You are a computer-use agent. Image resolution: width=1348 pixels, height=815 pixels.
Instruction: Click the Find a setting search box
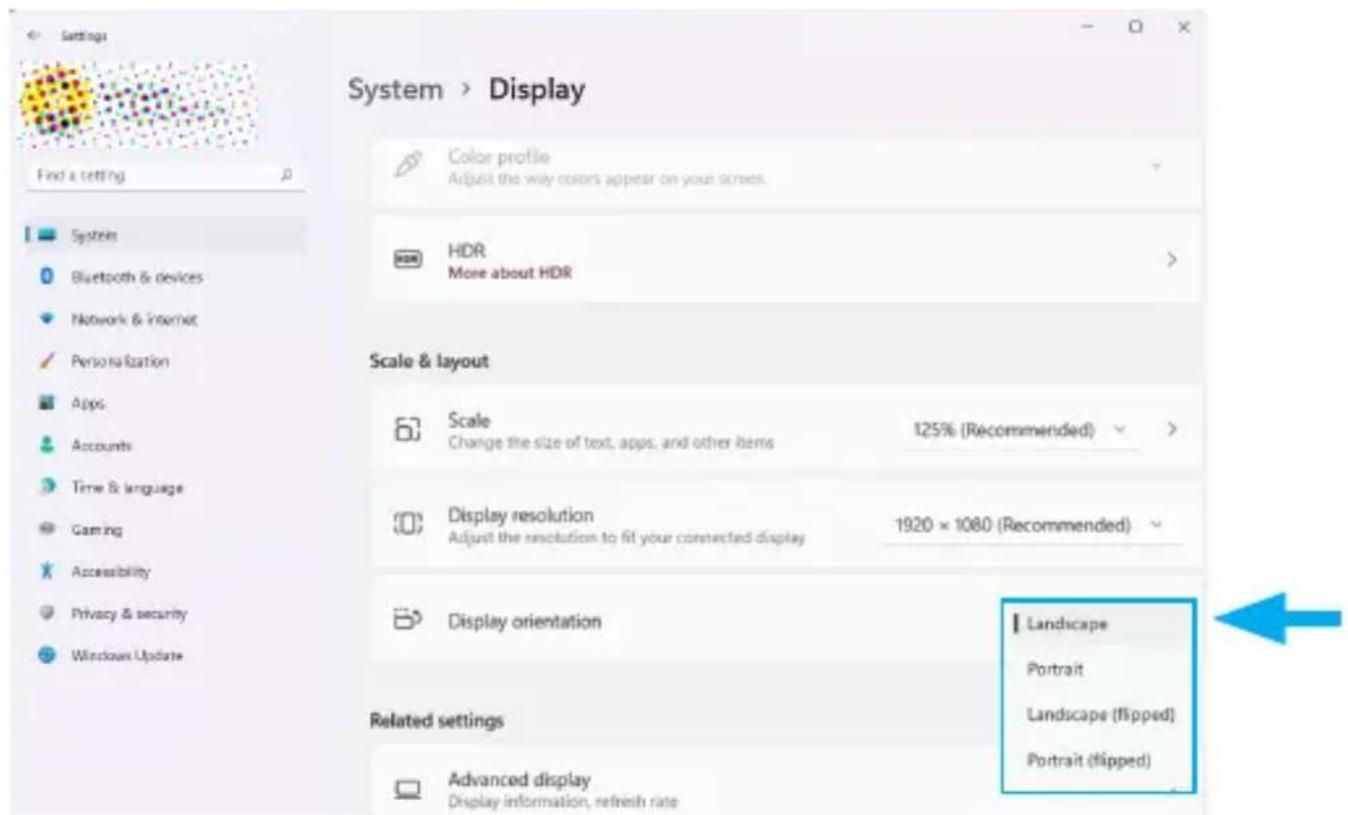coord(165,175)
